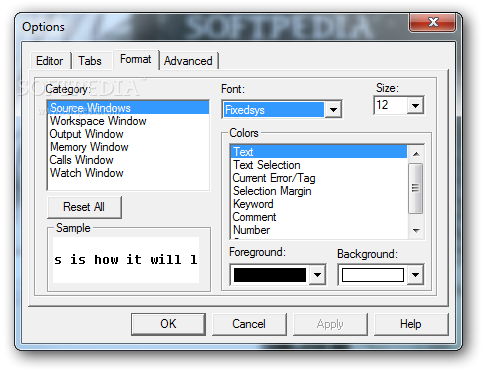
Task: Select the Format tab
Action: pos(136,59)
